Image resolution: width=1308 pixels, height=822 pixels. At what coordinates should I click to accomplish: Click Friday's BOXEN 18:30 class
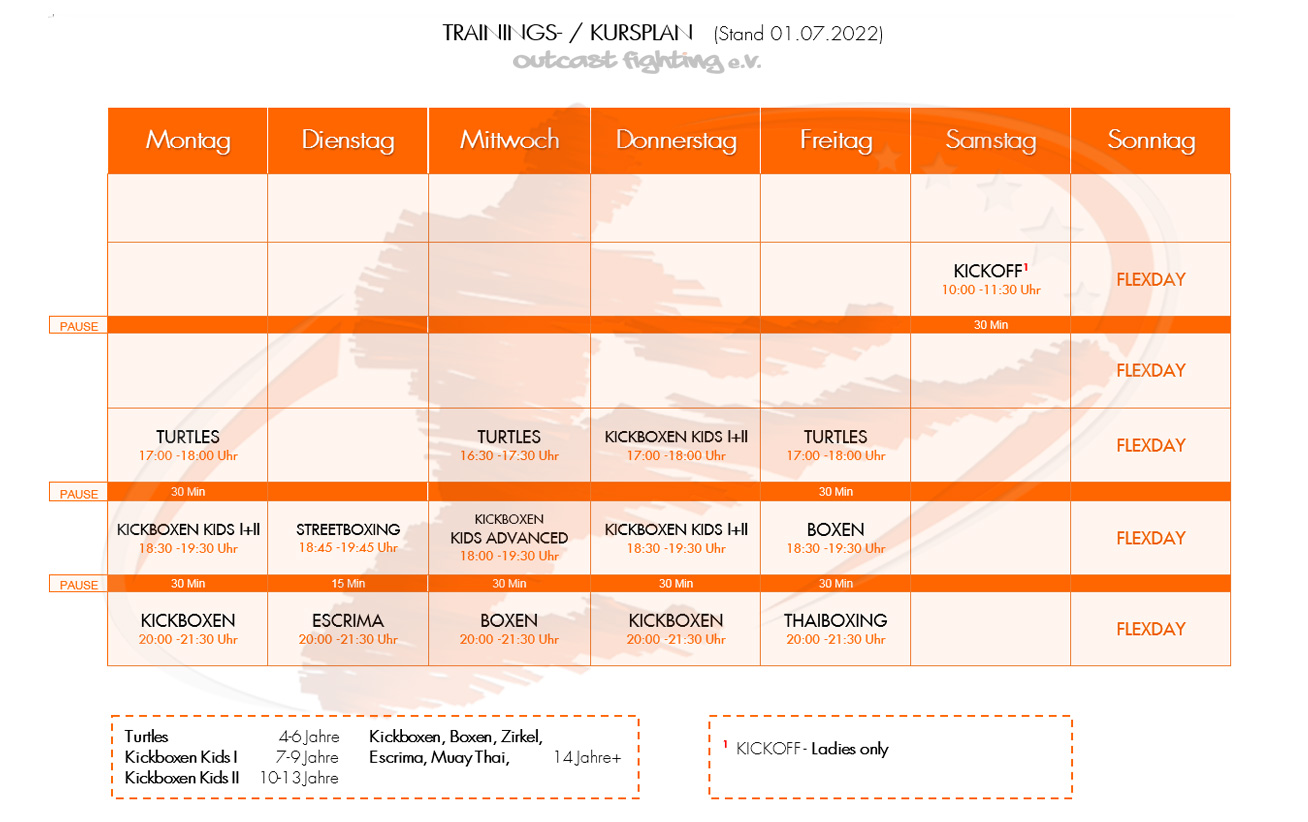click(x=836, y=538)
